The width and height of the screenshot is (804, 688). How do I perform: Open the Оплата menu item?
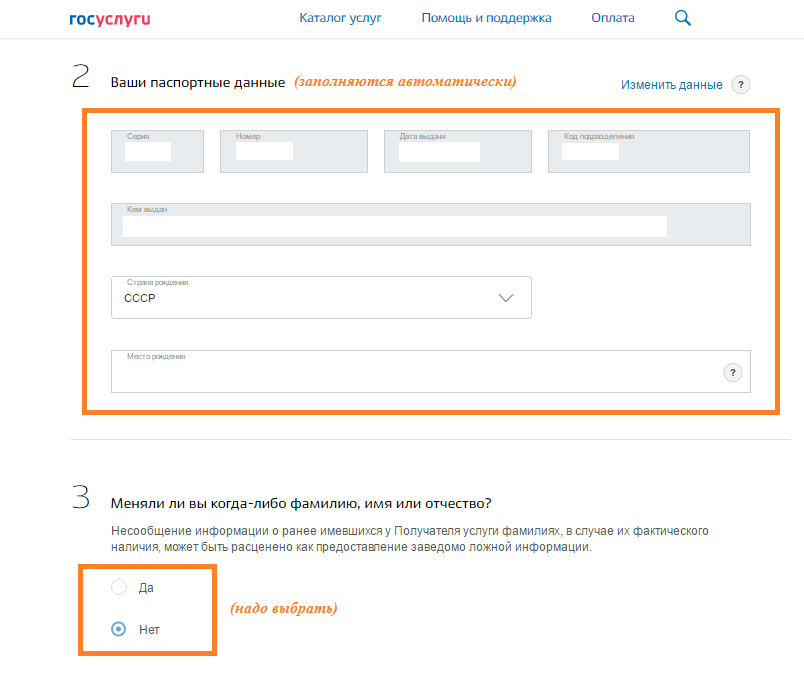click(x=613, y=18)
